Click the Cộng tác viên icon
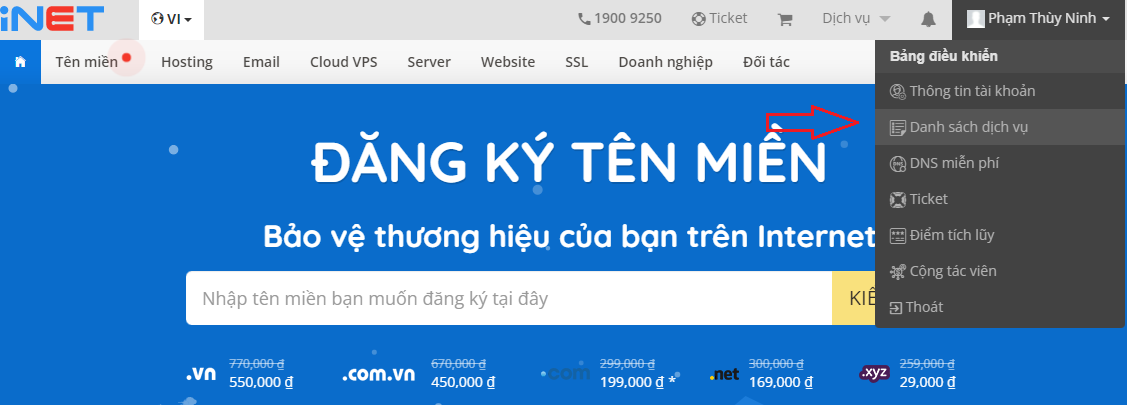 click(898, 271)
